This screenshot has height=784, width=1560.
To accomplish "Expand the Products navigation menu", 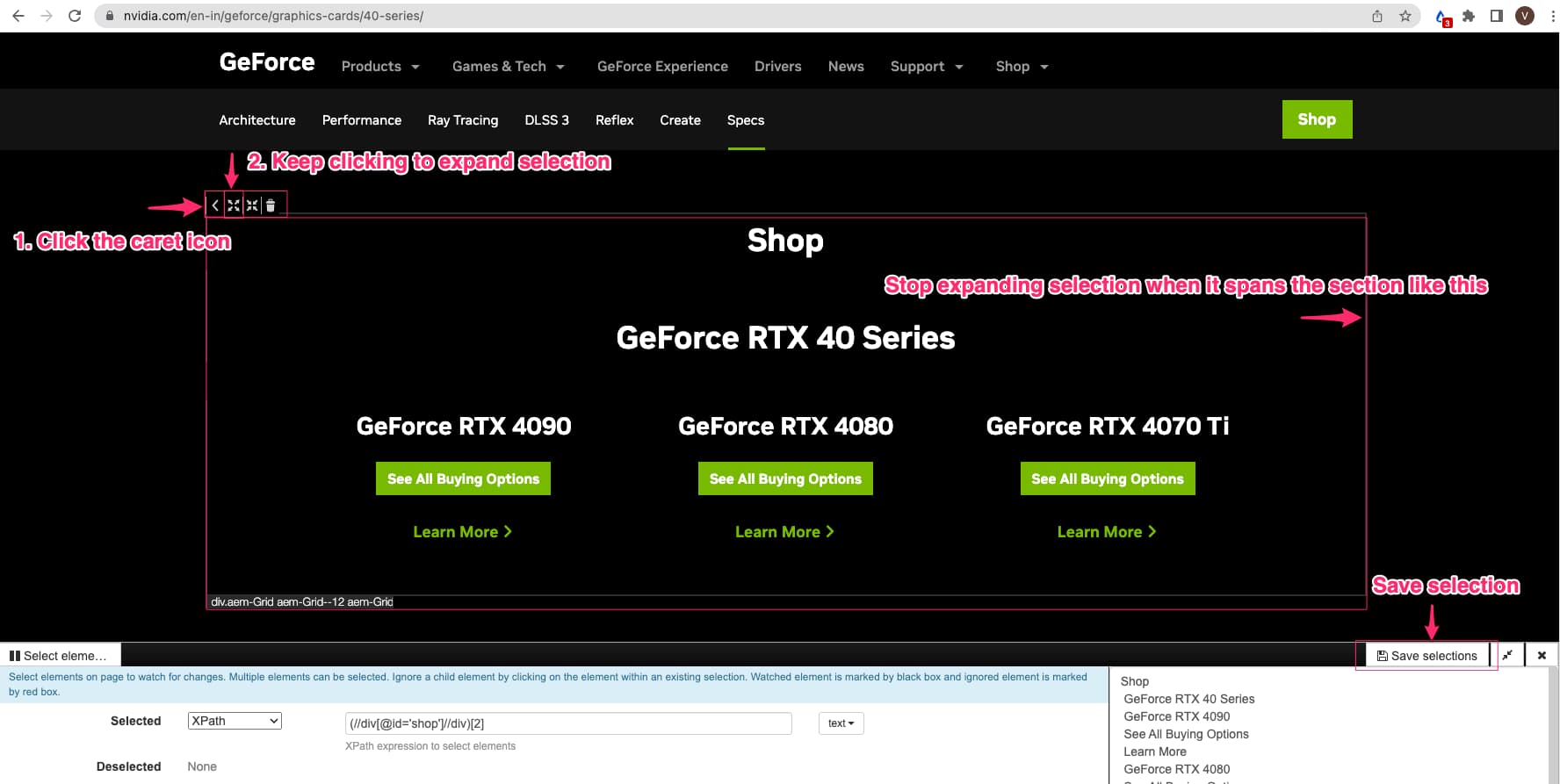I will (380, 67).
